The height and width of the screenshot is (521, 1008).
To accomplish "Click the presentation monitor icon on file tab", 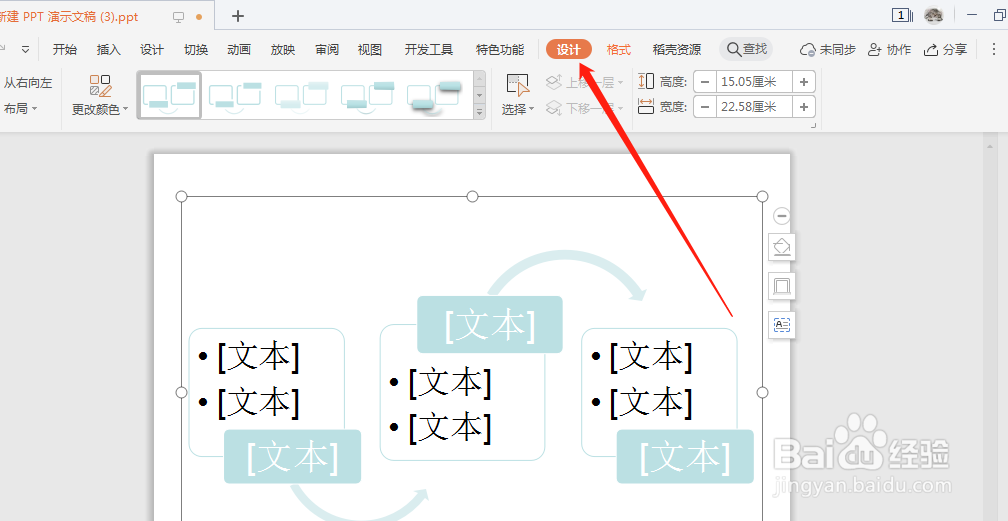I will 179,17.
